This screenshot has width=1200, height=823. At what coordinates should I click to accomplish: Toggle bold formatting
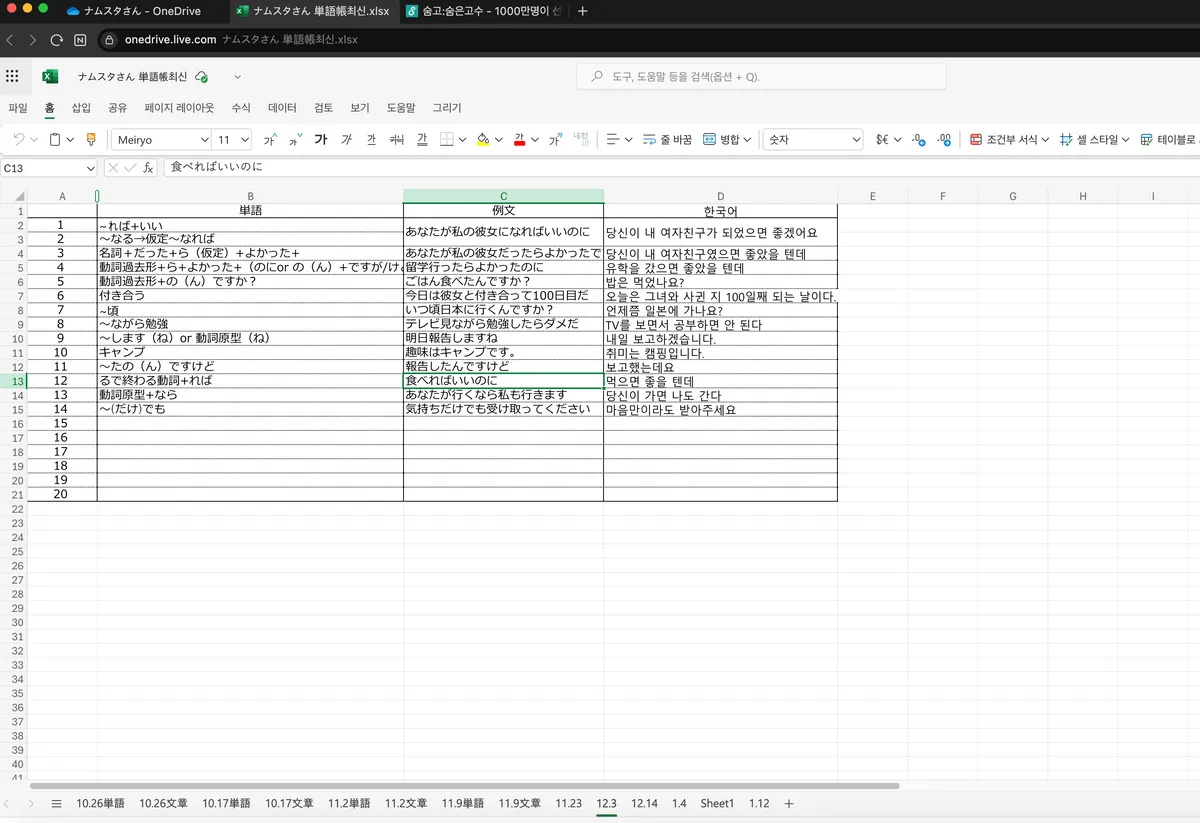320,140
